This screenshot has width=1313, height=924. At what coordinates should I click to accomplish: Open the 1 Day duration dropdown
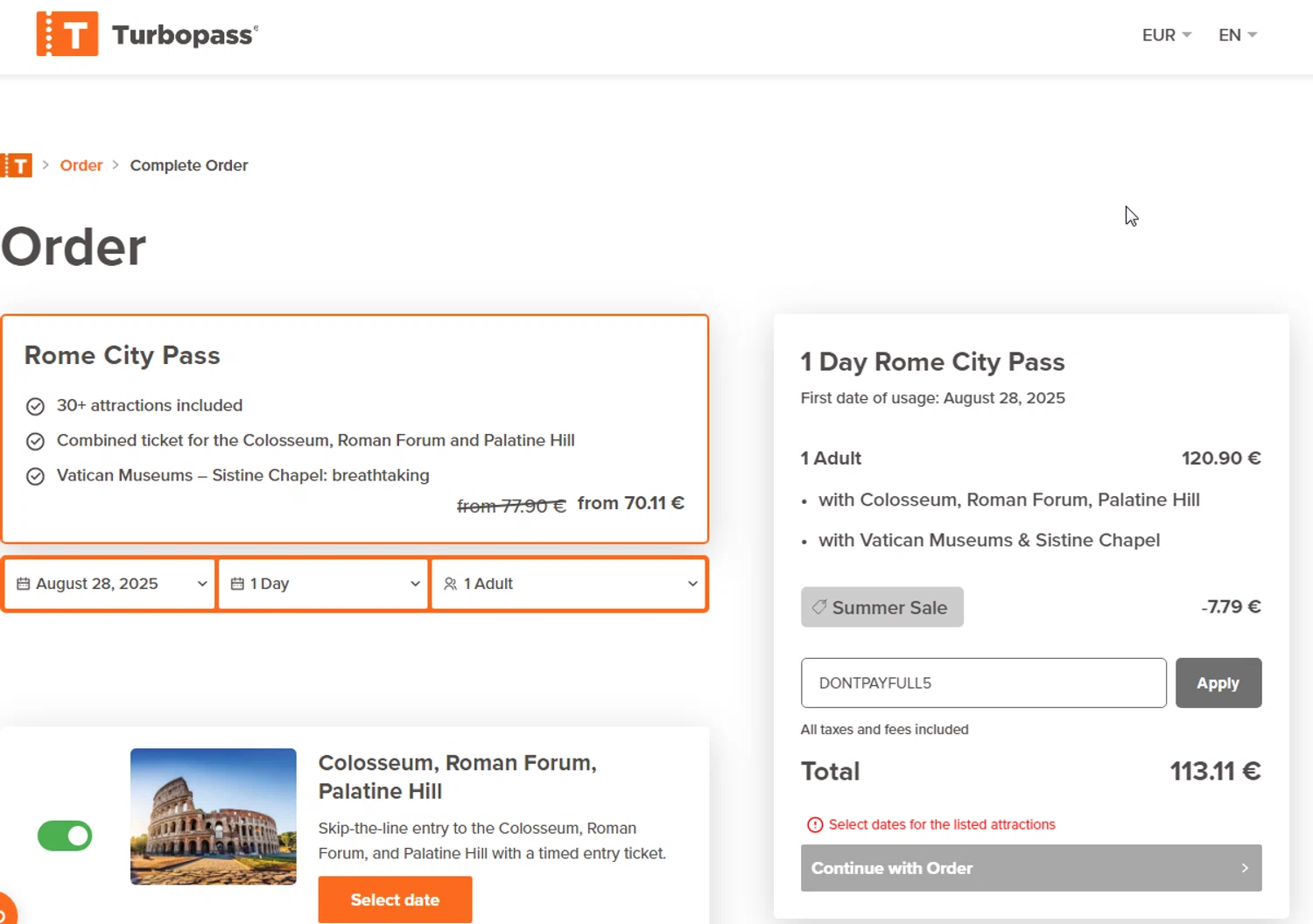click(324, 584)
